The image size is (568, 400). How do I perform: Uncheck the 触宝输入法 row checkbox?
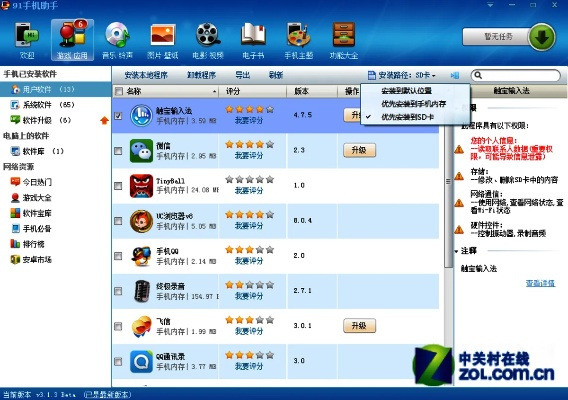click(118, 116)
